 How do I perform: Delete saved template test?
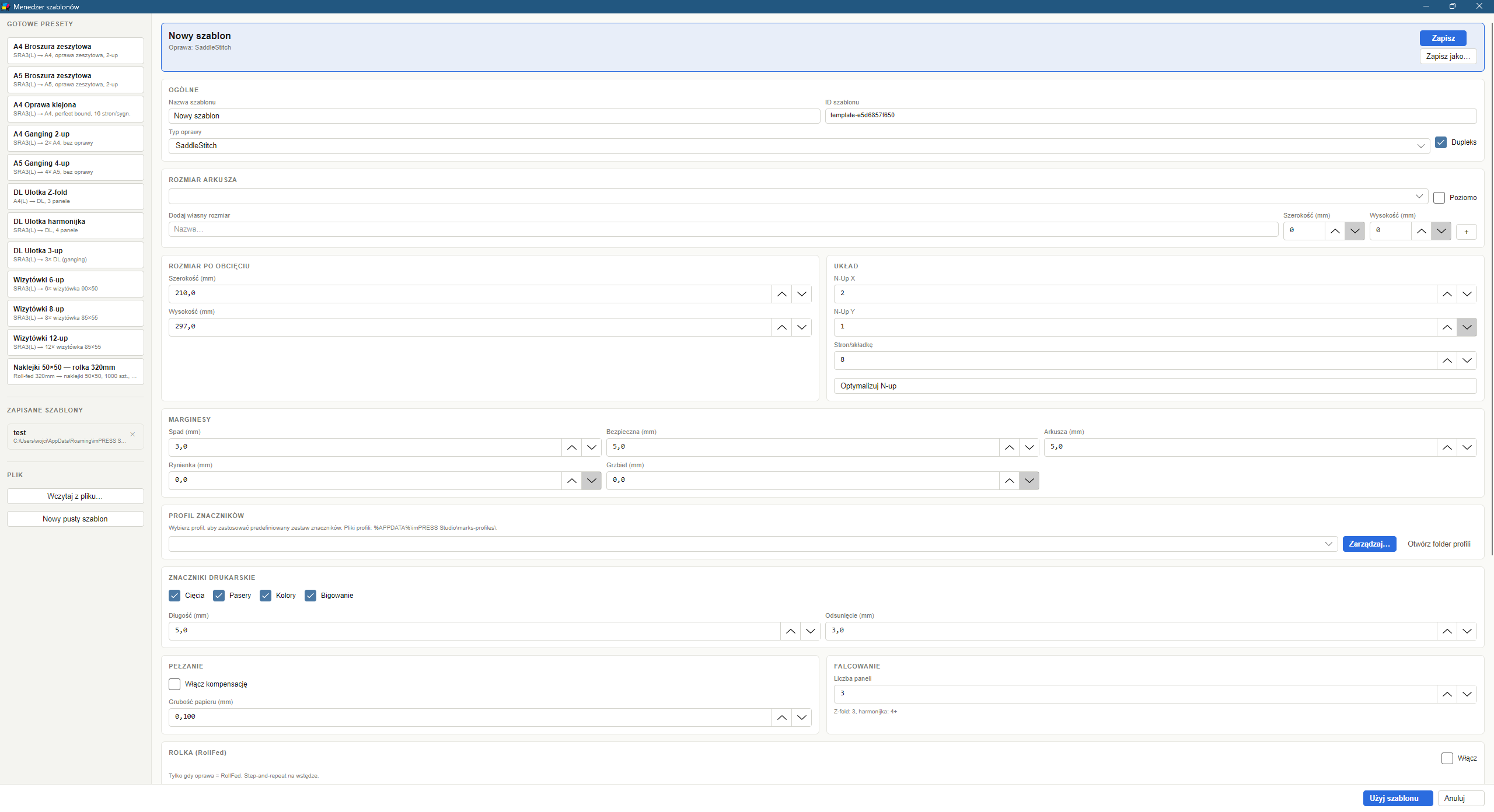click(132, 434)
